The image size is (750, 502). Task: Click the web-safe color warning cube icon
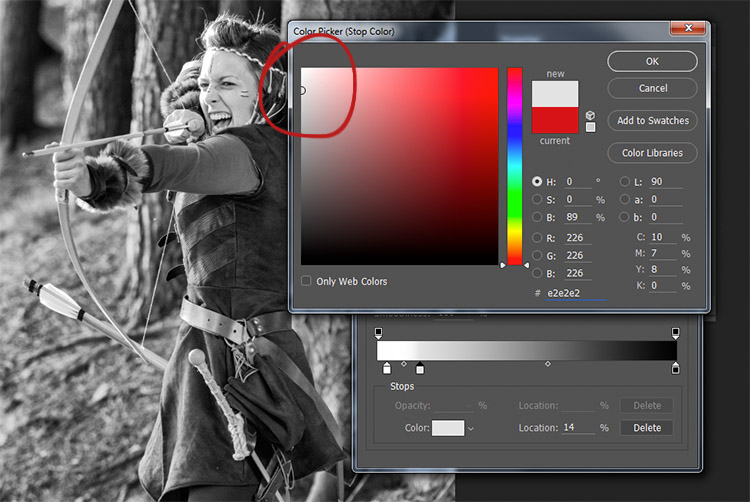tap(591, 115)
